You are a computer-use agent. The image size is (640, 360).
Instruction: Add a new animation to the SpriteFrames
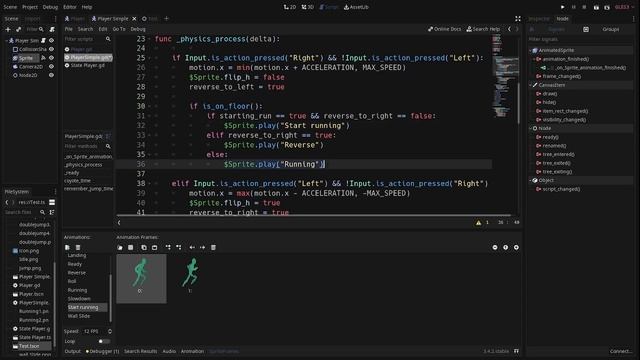[x=67, y=247]
